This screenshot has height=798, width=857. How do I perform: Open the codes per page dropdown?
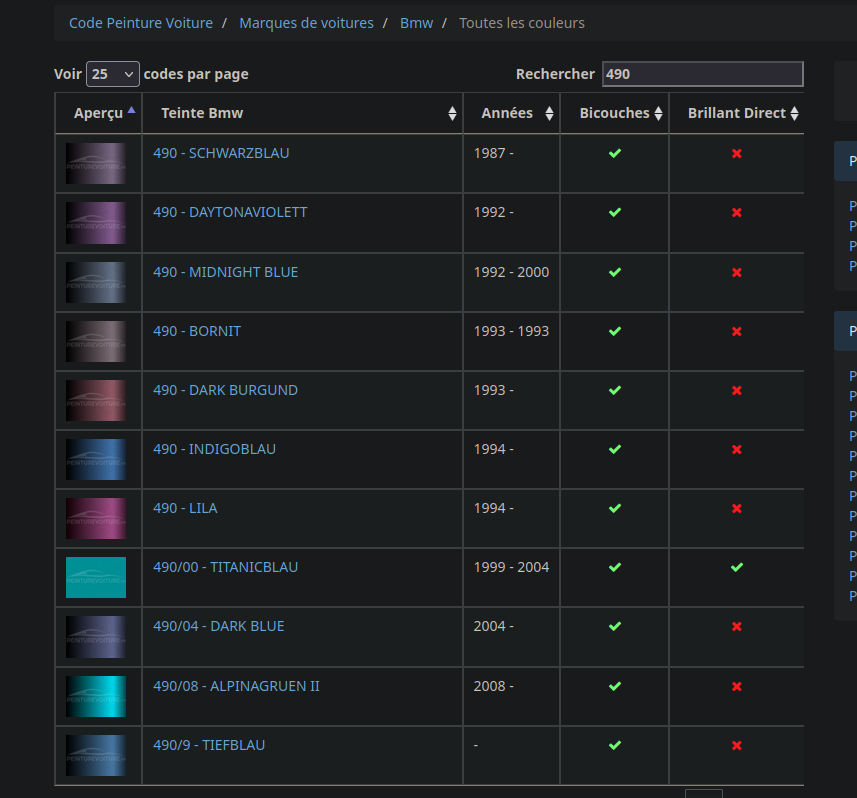point(113,74)
